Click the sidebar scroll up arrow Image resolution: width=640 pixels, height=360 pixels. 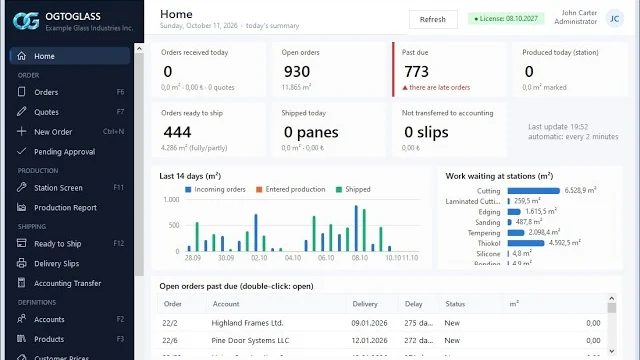tap(139, 49)
